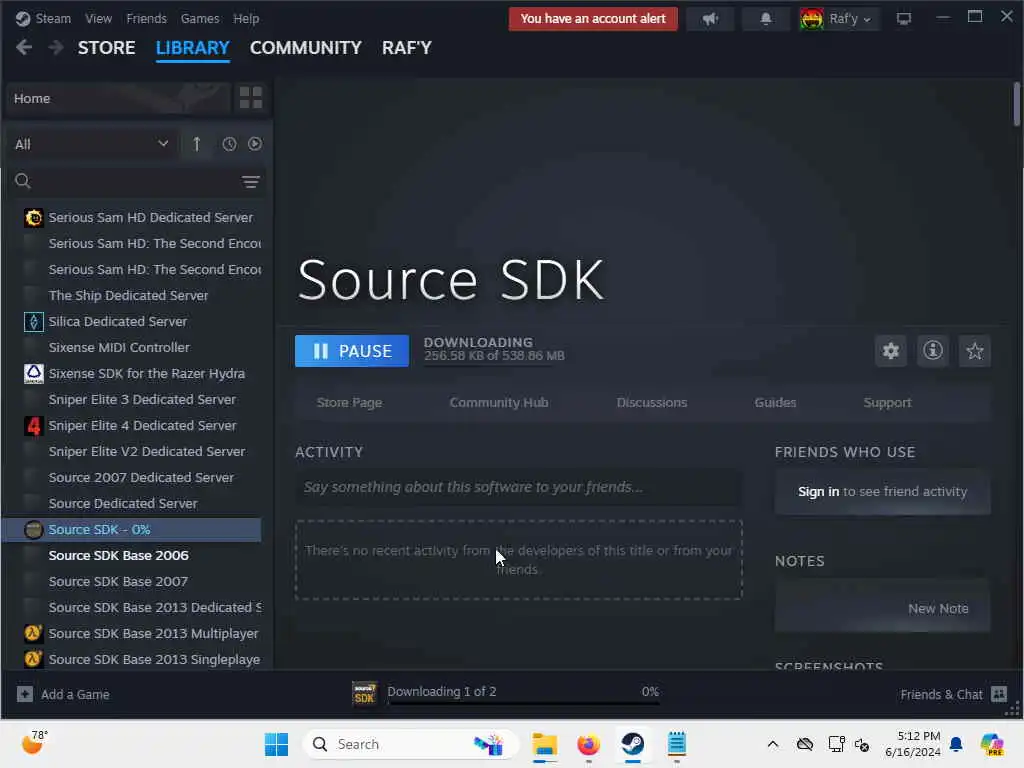The width and height of the screenshot is (1024, 768).
Task: Open the Source SDK Store Page link
Action: tap(349, 402)
